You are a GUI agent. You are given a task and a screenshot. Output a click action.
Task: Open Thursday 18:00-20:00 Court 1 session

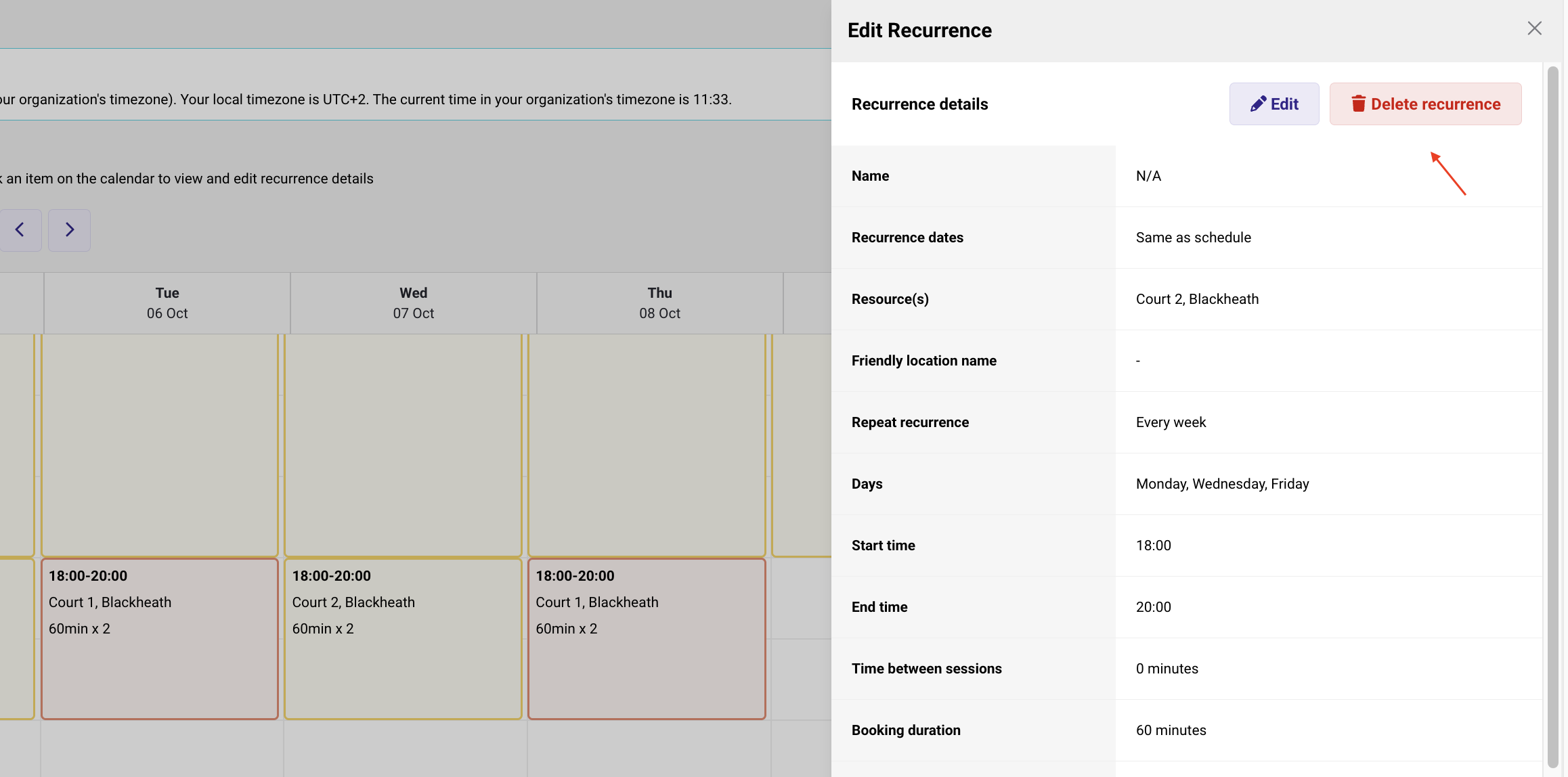647,638
